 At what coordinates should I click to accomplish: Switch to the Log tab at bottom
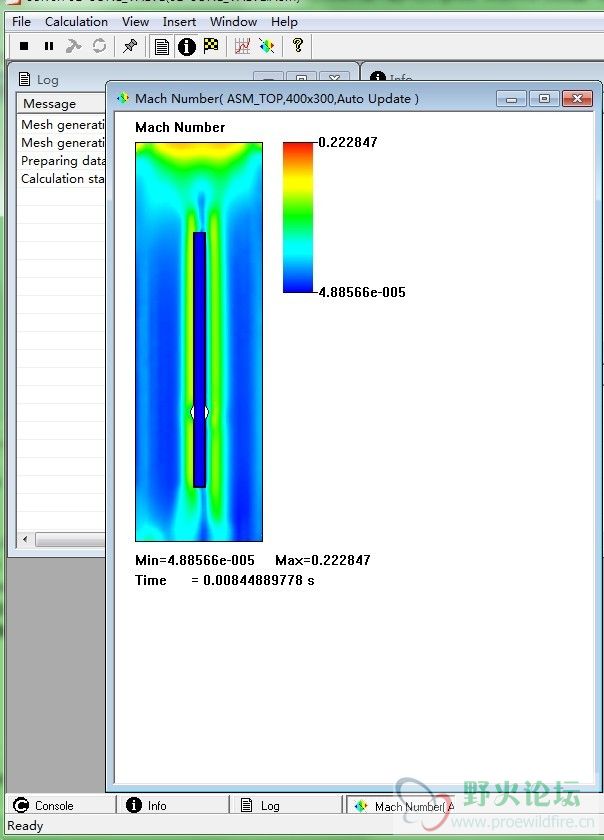tap(287, 805)
